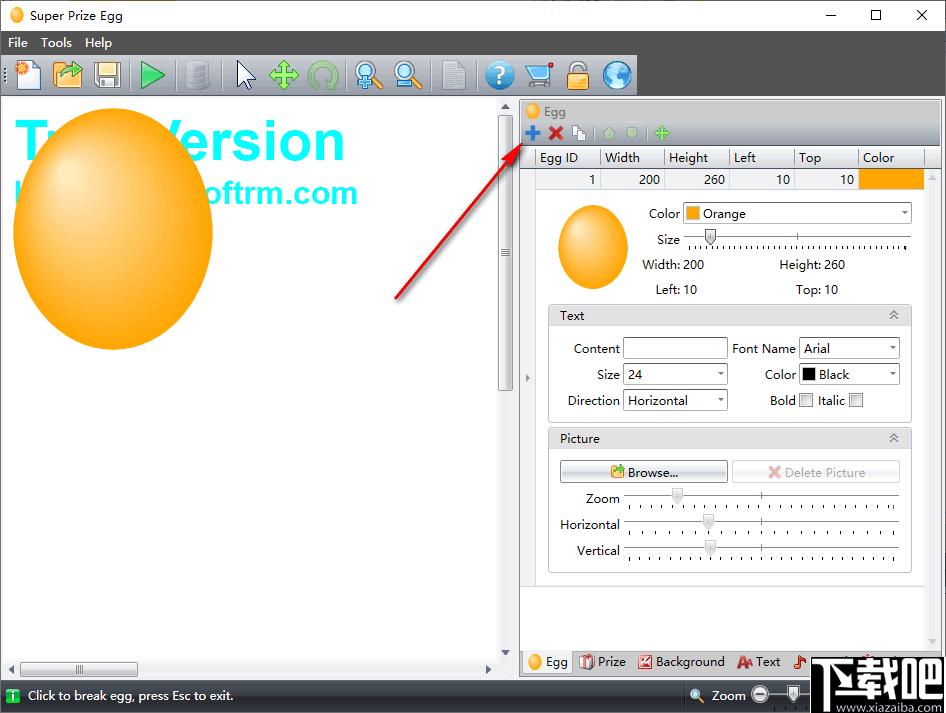Switch to the Prize tab
Screen dimensions: 946x713
[x=603, y=662]
